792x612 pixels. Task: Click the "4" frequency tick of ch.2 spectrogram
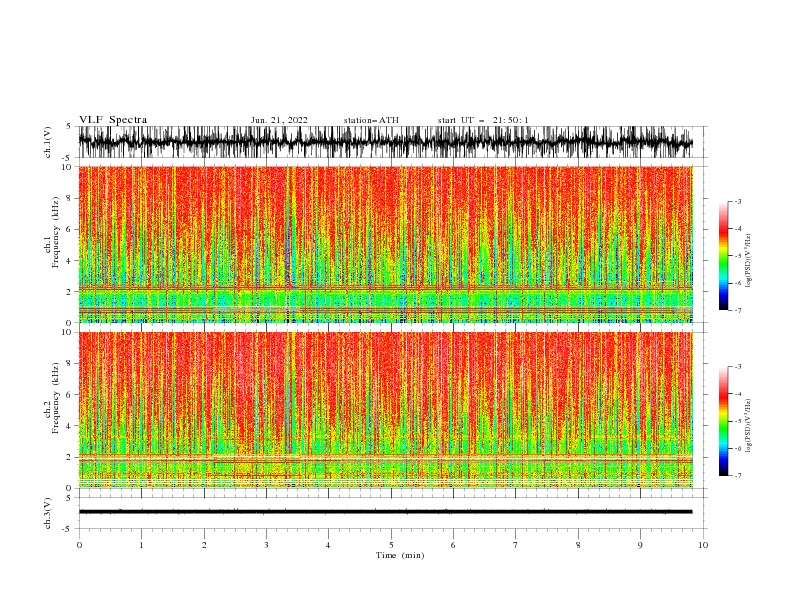[x=70, y=426]
